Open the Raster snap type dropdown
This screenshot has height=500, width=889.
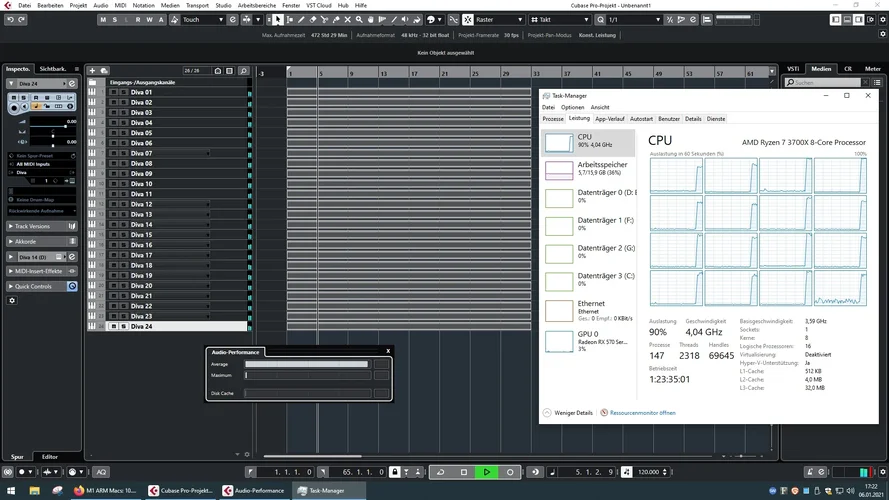click(x=500, y=19)
